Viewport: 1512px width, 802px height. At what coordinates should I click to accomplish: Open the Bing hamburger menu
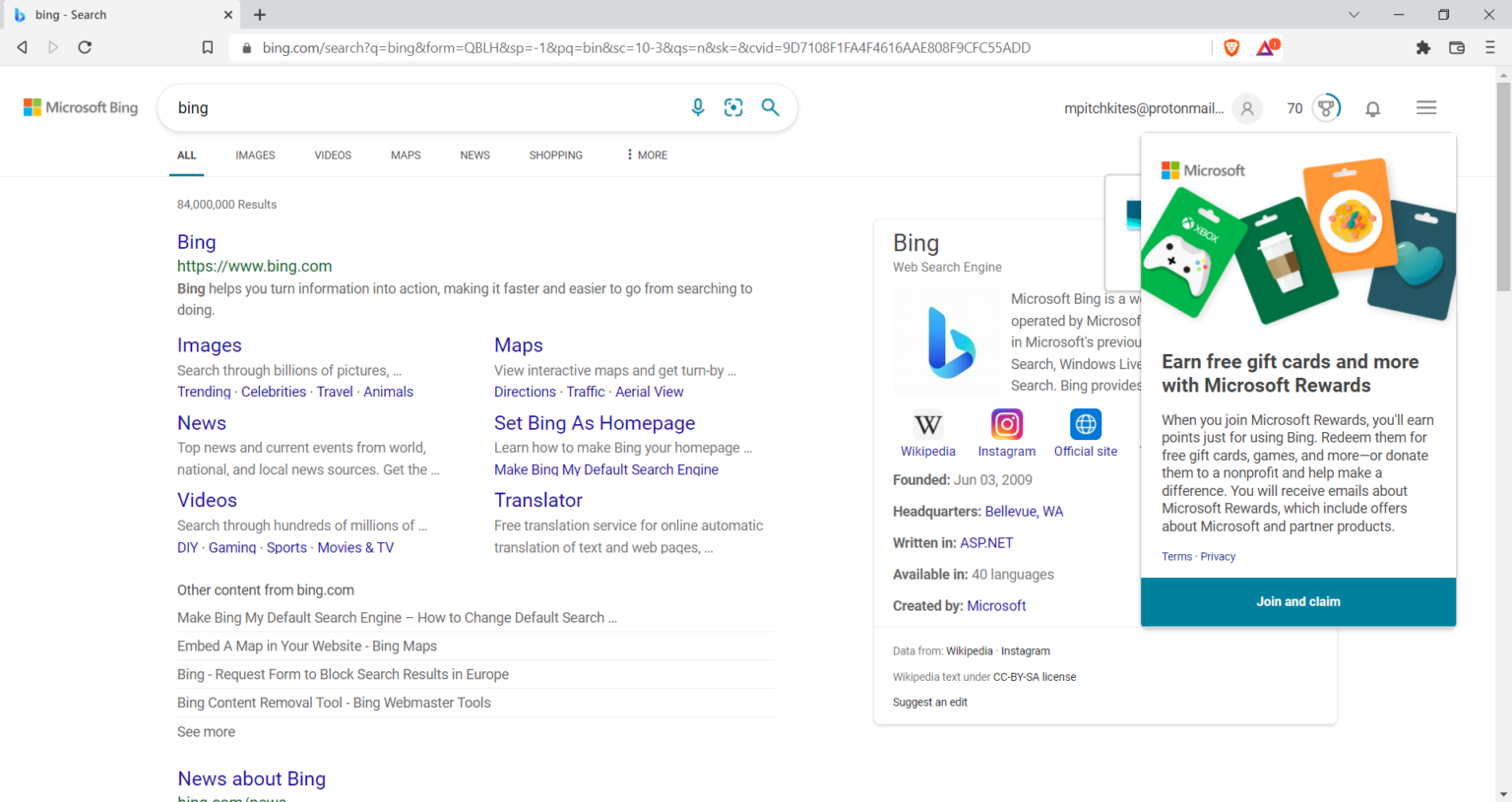pyautogui.click(x=1425, y=108)
